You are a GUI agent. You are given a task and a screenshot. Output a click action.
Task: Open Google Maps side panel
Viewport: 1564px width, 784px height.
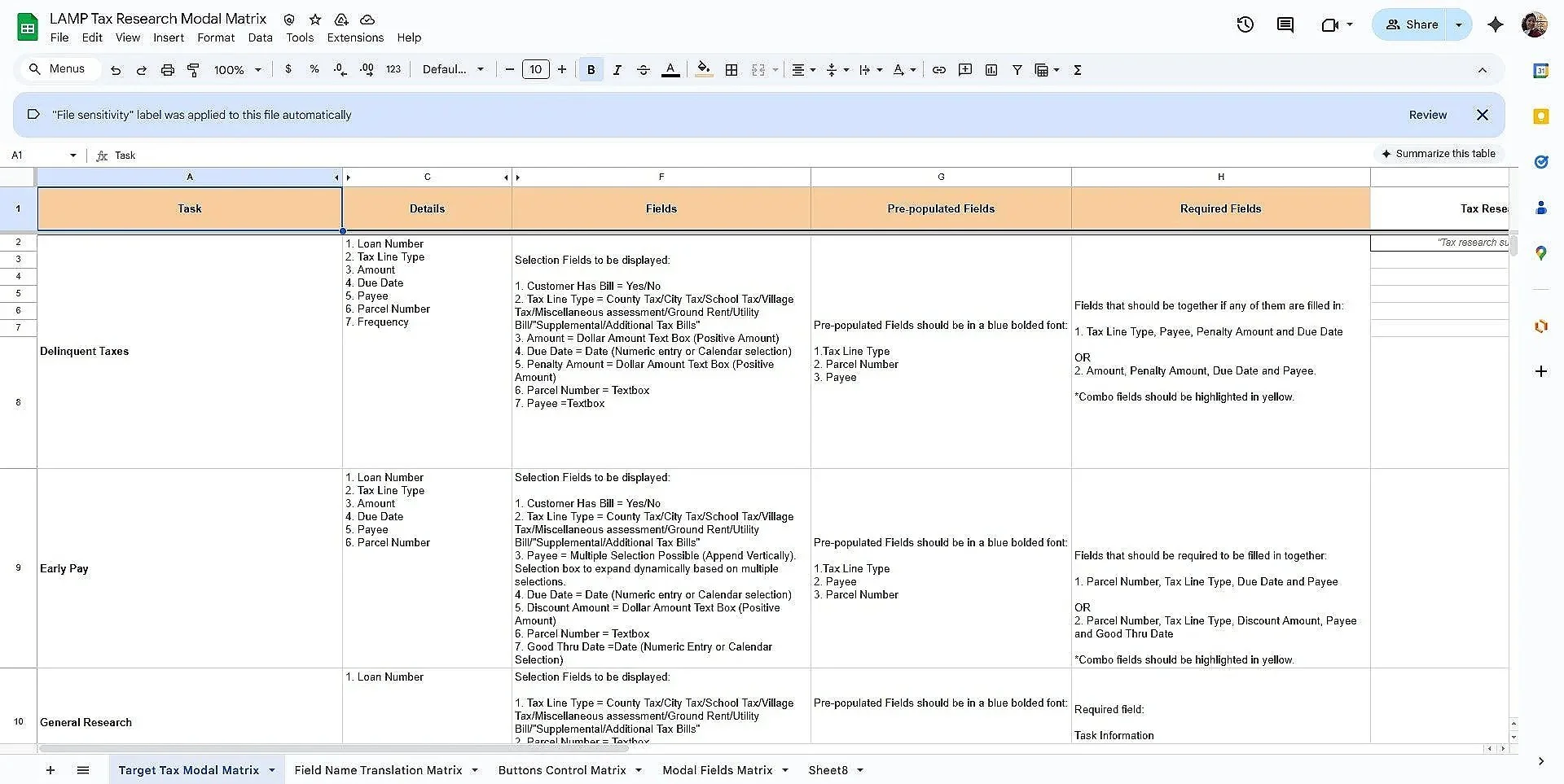coord(1540,253)
